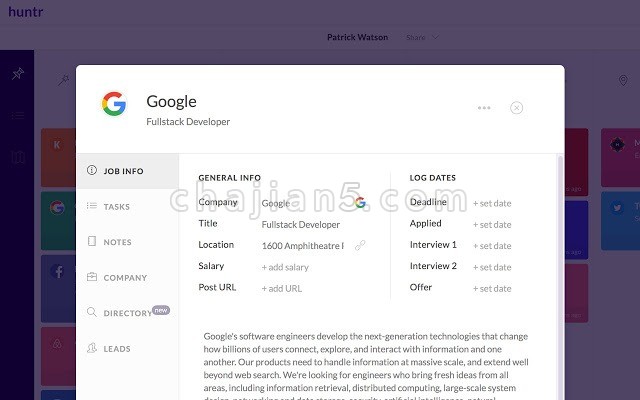Switch to the Tasks tab

pos(116,207)
